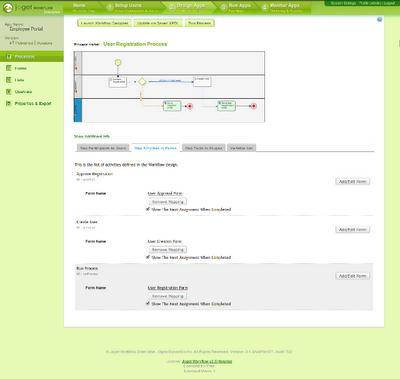Click the Run Apps nav icon
The width and height of the screenshot is (400, 379).
coord(224,7)
